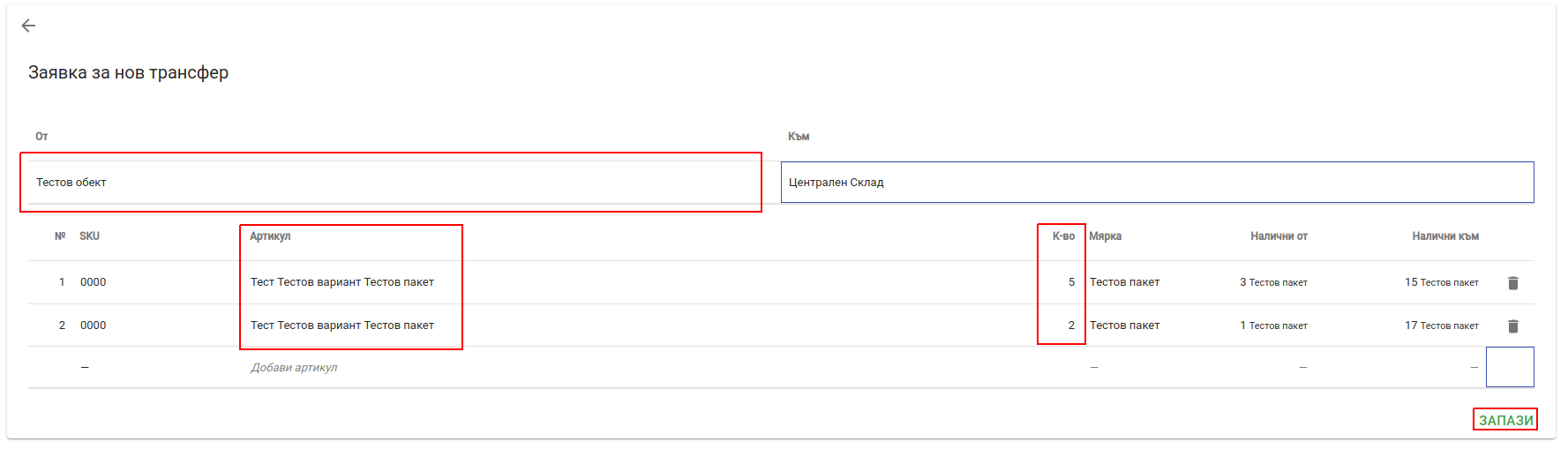The height and width of the screenshot is (449, 1568).
Task: Click the К-во column header
Action: (x=1063, y=236)
